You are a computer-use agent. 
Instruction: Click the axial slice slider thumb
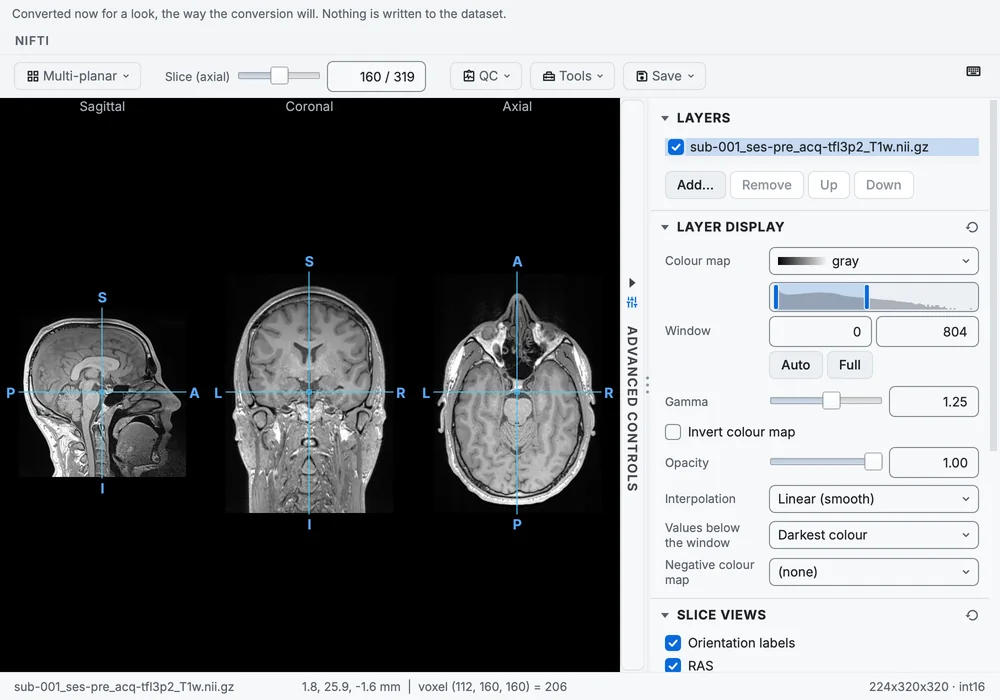(279, 75)
